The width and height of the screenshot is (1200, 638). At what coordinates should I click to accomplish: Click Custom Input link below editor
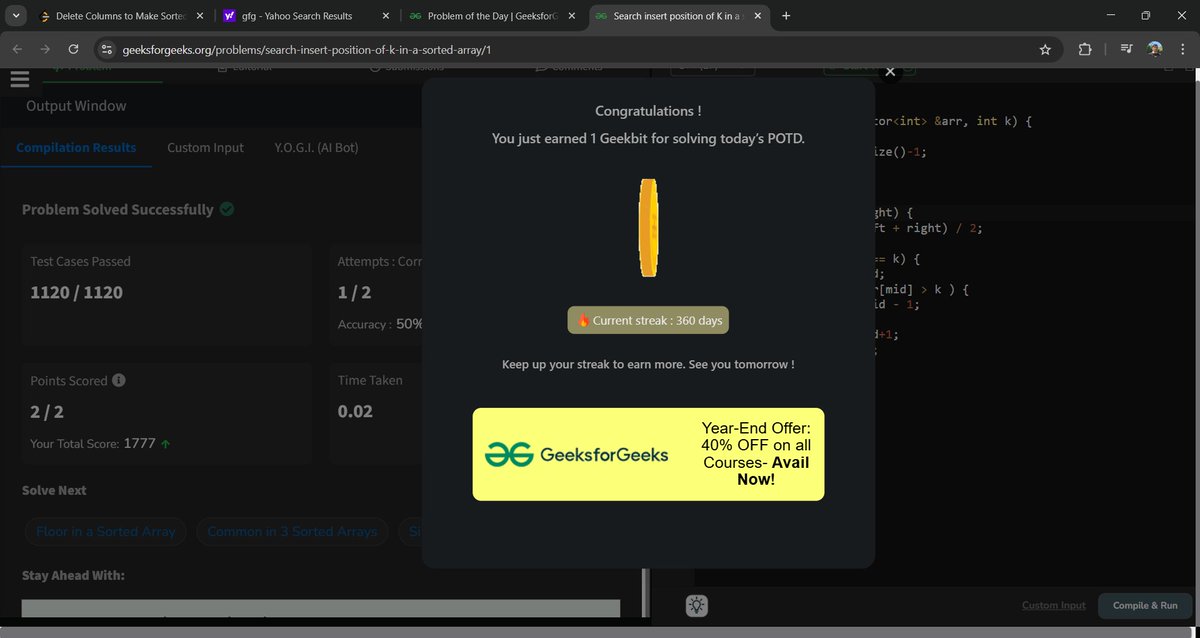click(1053, 606)
